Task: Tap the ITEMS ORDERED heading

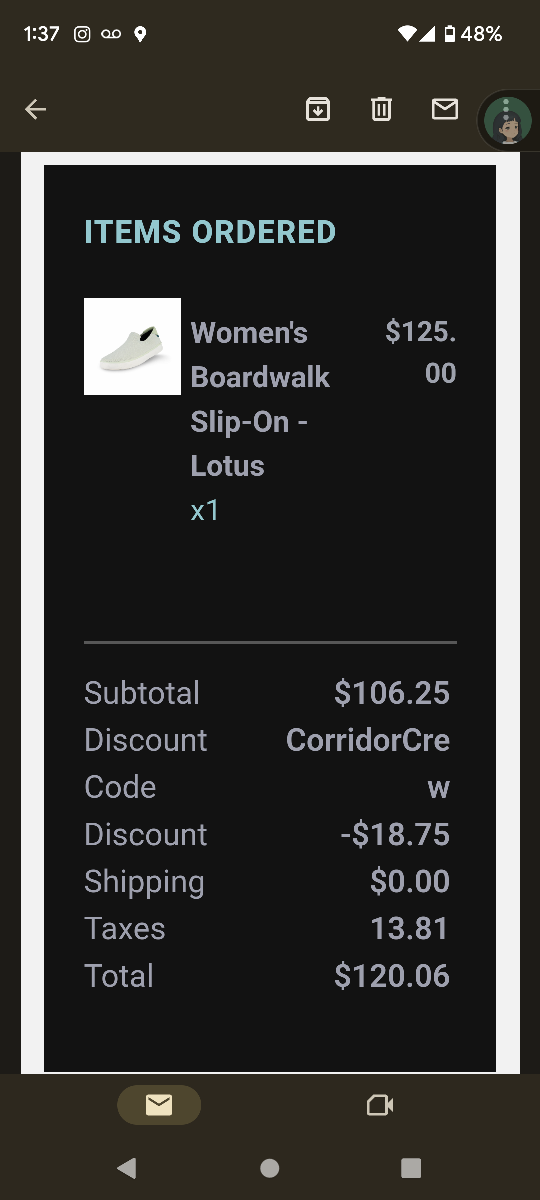Action: point(210,232)
